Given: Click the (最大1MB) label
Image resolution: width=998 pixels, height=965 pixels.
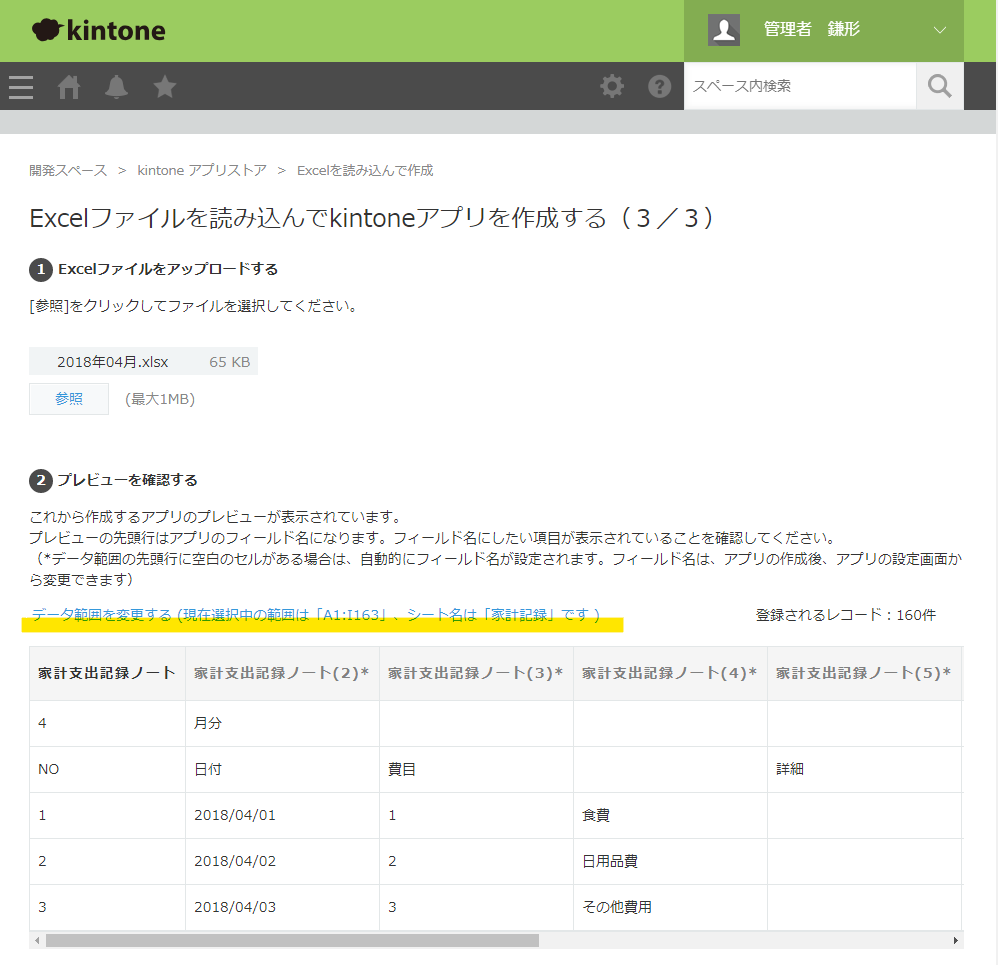Looking at the screenshot, I should click(x=160, y=399).
